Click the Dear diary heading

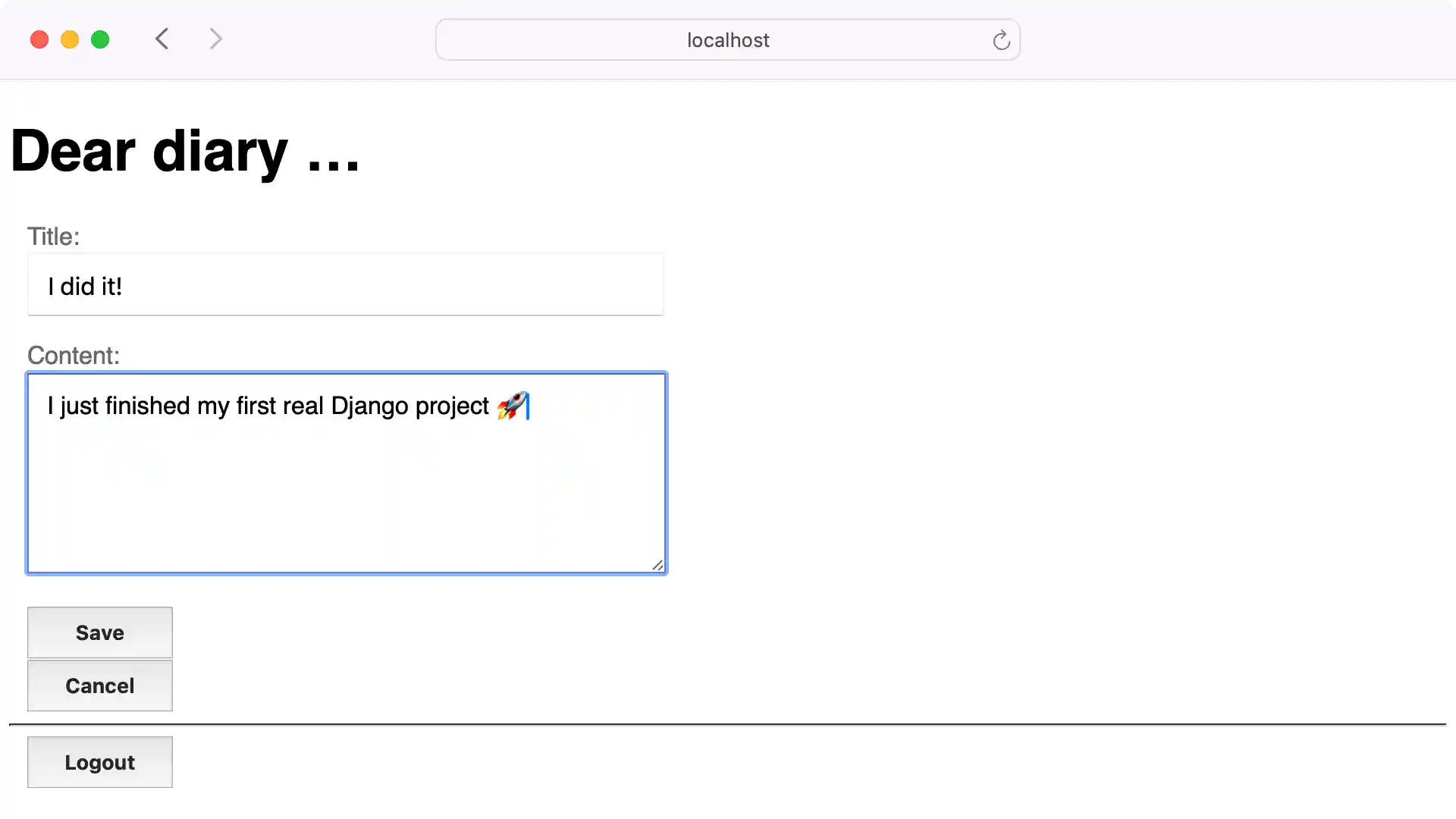coord(185,151)
